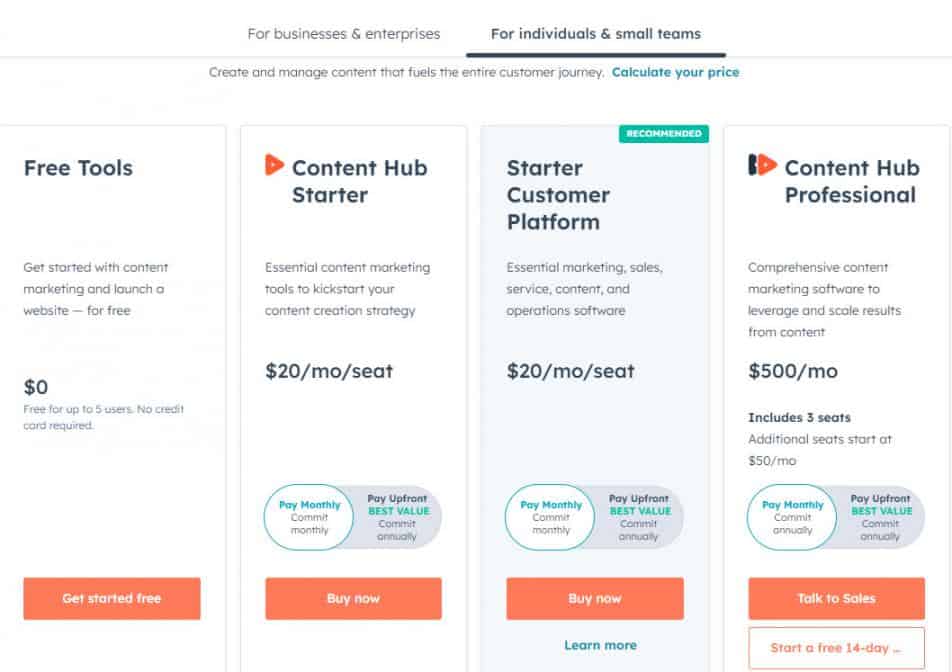Click the "Talk to Sales" button

coord(835,598)
